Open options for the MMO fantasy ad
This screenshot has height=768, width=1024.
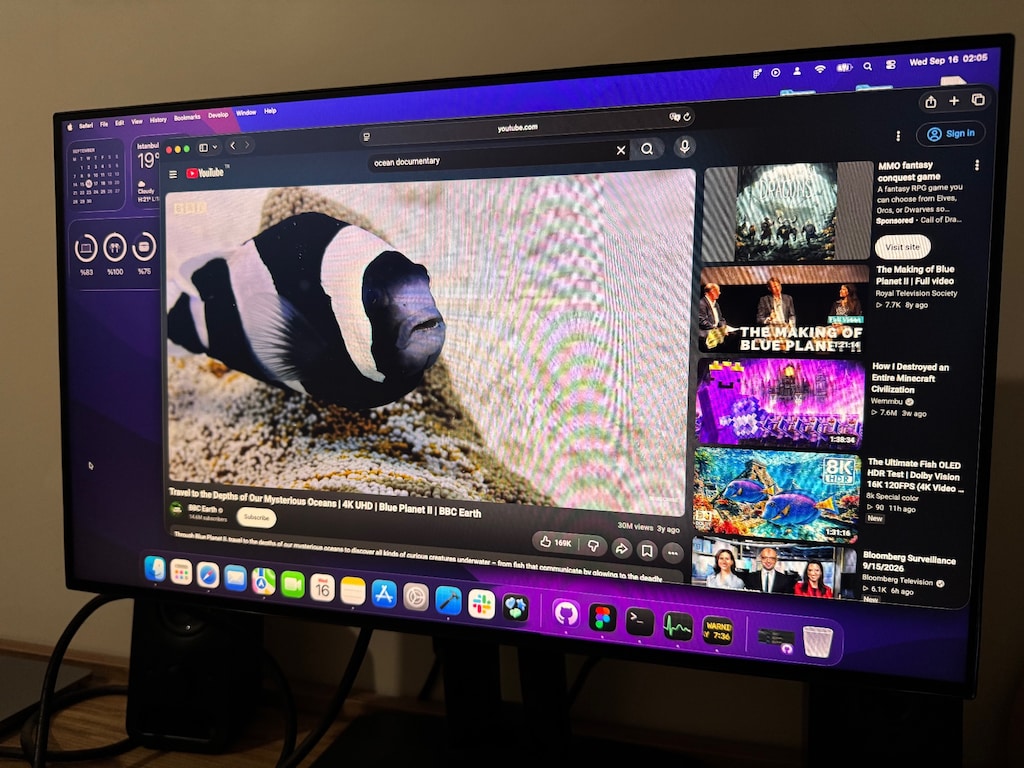point(977,165)
